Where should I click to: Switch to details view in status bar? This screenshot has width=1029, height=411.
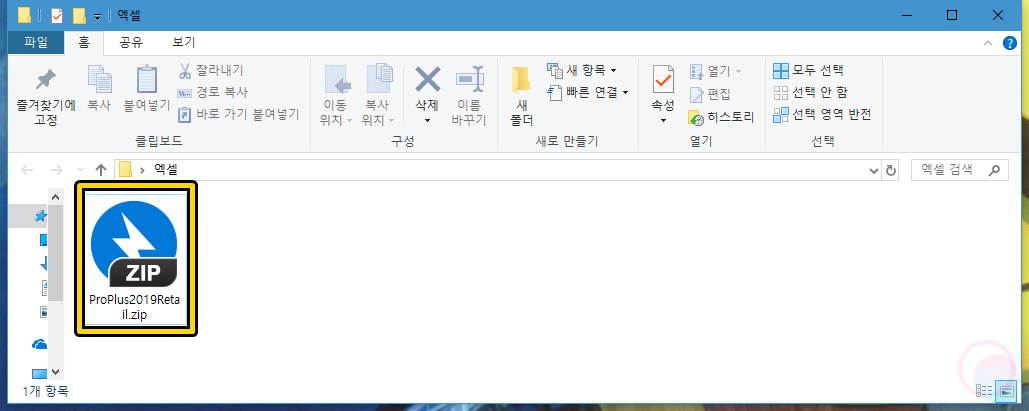point(984,391)
